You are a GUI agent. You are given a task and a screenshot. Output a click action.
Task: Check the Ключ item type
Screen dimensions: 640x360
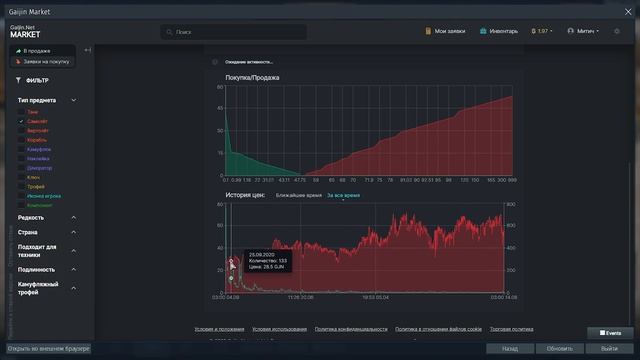pos(21,177)
